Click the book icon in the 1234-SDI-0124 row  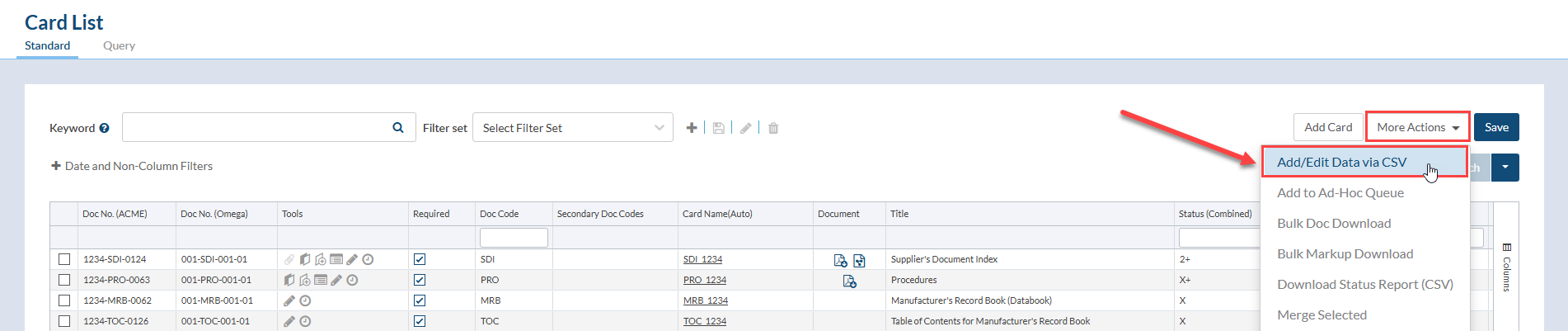(305, 259)
